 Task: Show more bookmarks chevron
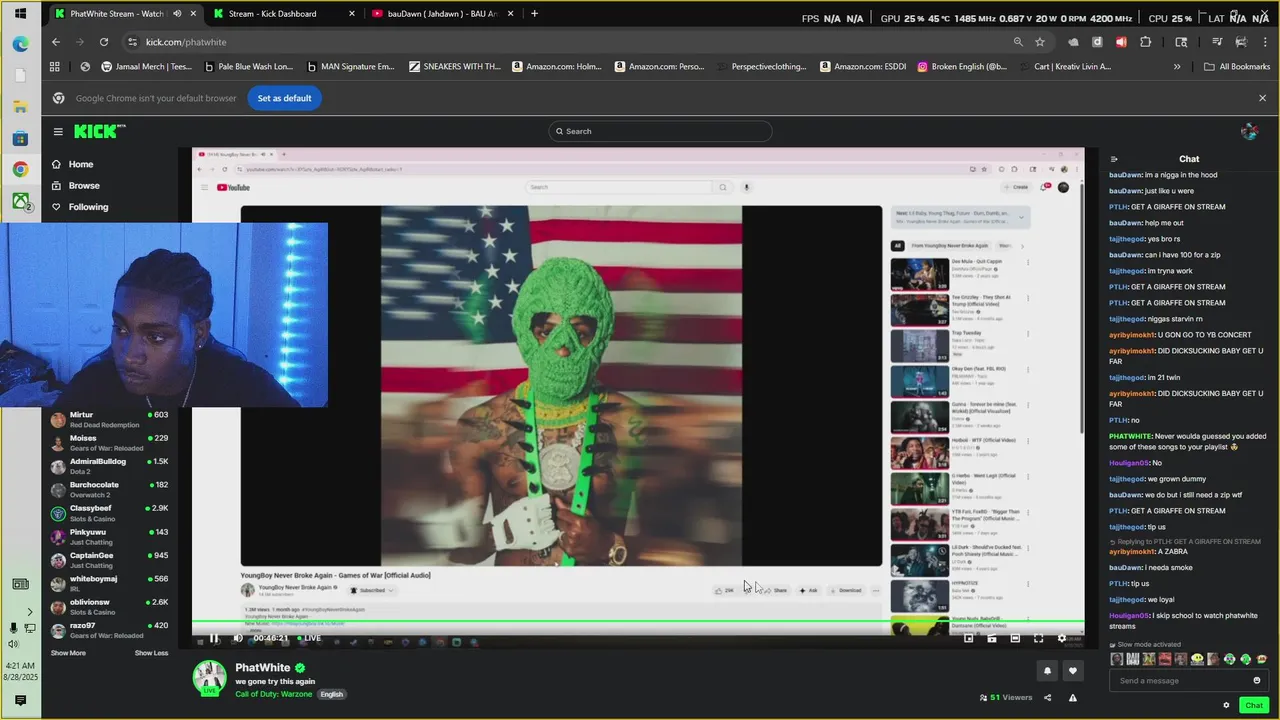pyautogui.click(x=1177, y=67)
